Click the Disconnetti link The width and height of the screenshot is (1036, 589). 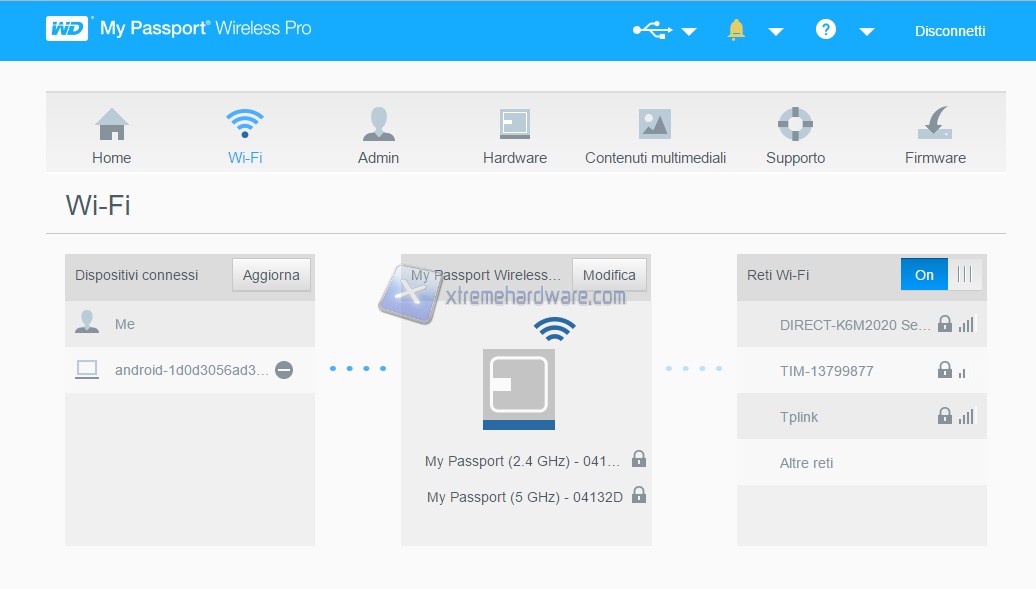point(950,31)
